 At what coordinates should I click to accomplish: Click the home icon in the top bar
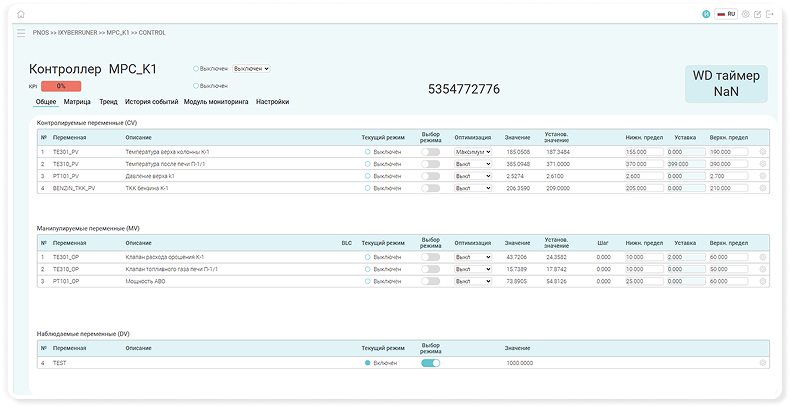click(x=21, y=15)
